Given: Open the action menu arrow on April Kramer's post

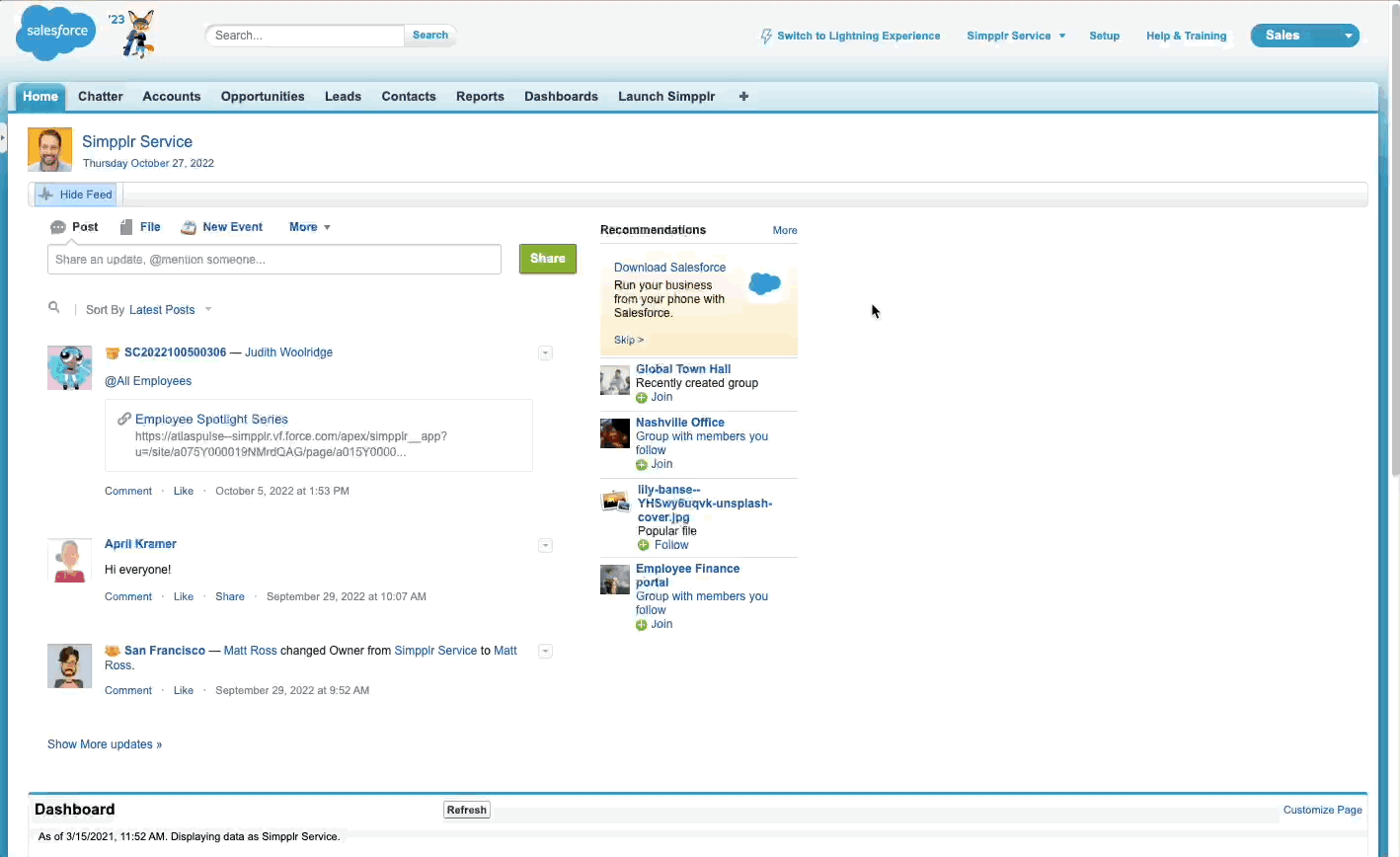Looking at the screenshot, I should click(x=545, y=546).
